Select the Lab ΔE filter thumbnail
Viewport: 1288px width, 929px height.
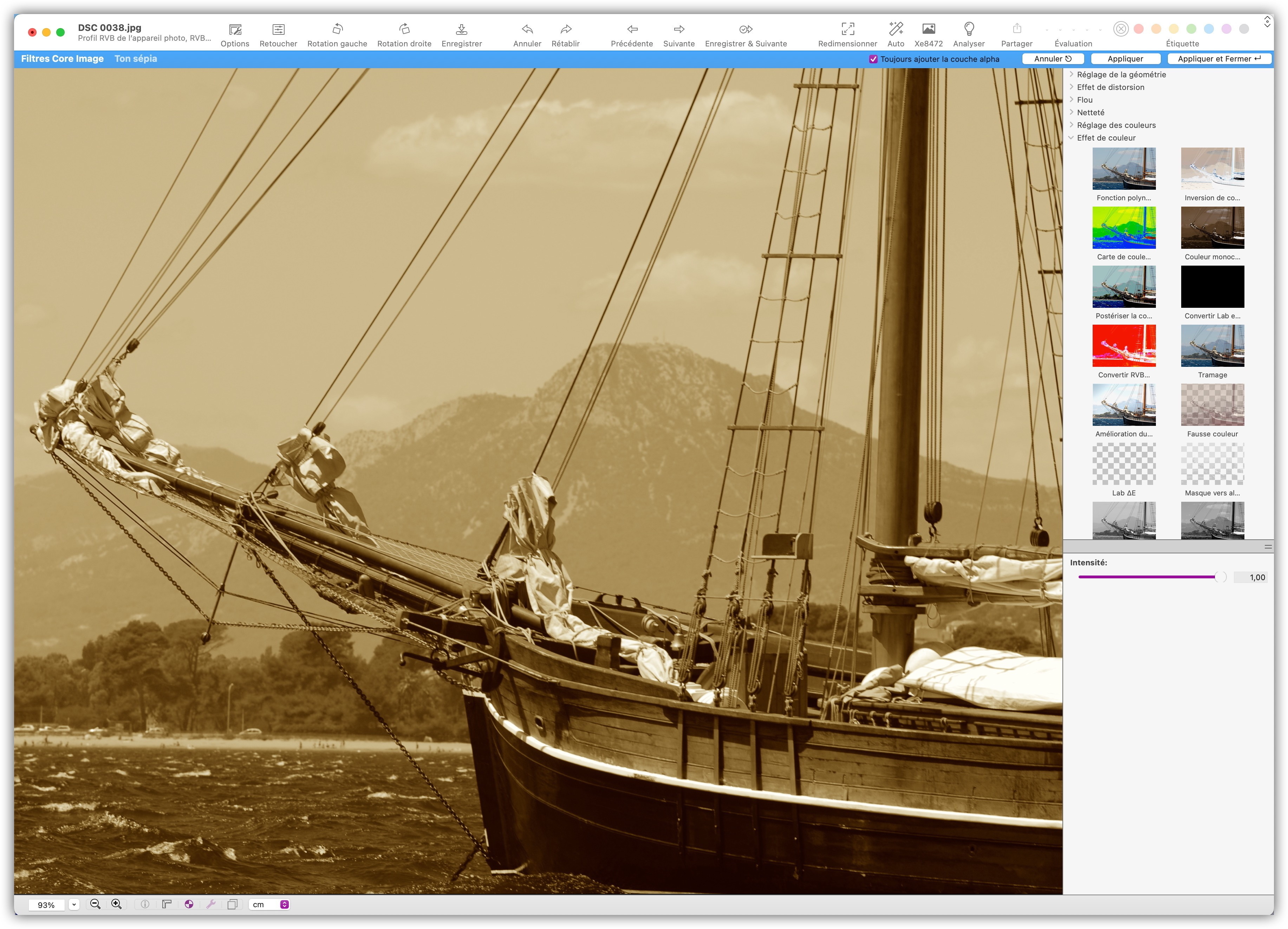[x=1124, y=464]
